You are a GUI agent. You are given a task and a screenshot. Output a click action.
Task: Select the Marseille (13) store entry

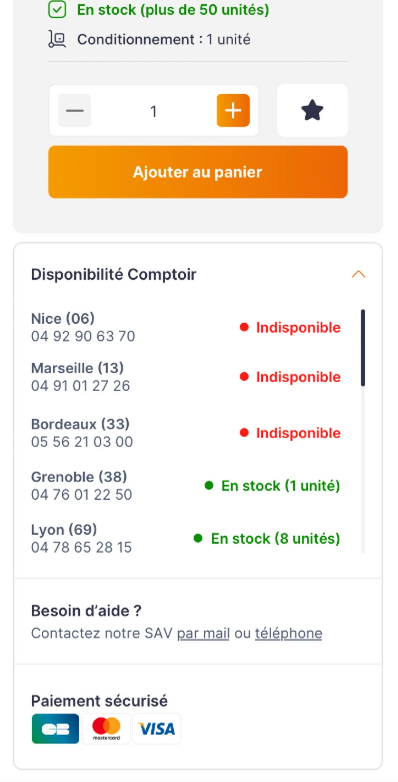(x=186, y=377)
